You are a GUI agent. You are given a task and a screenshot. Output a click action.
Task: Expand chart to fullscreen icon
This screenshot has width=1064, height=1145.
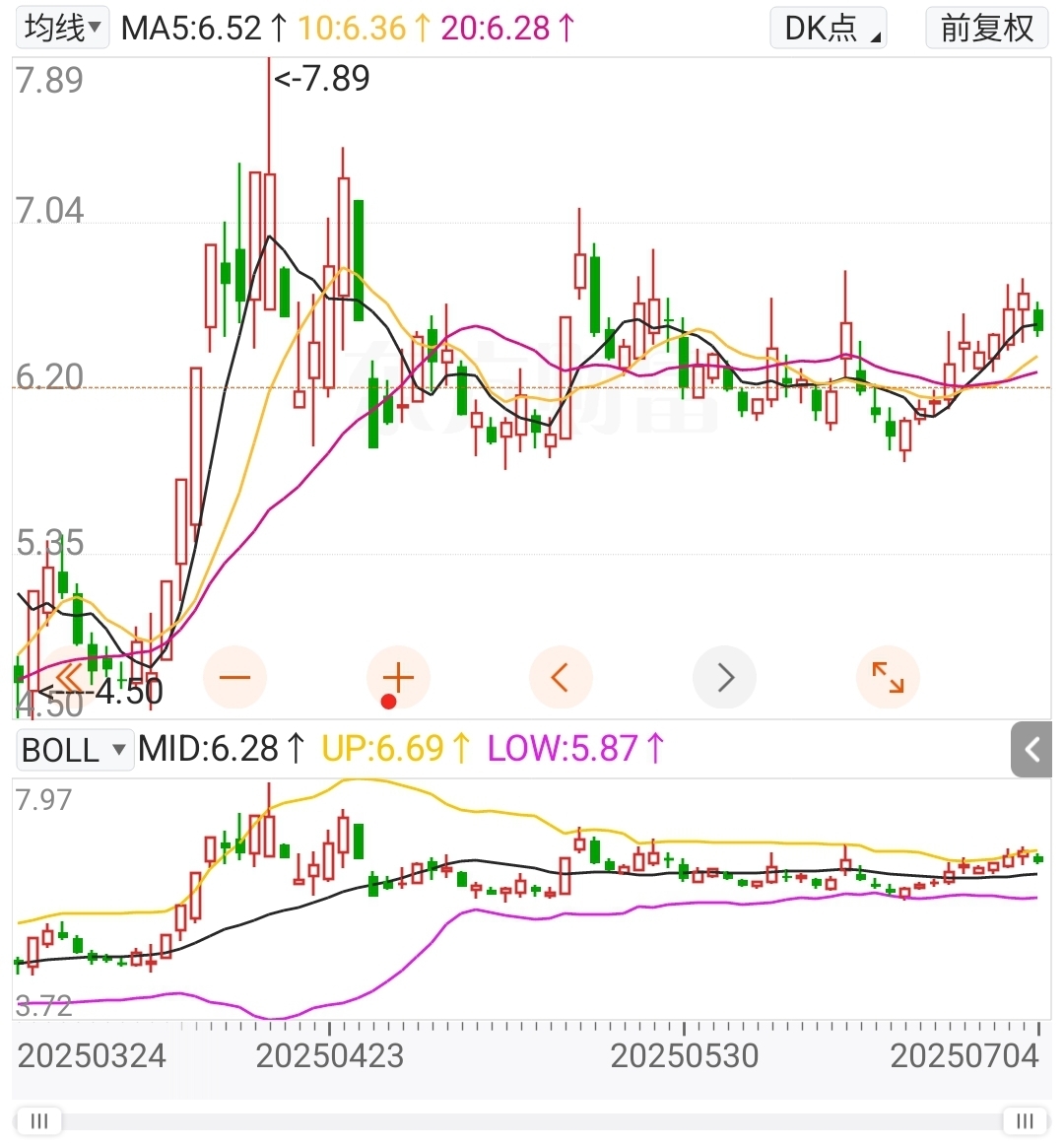coord(888,678)
